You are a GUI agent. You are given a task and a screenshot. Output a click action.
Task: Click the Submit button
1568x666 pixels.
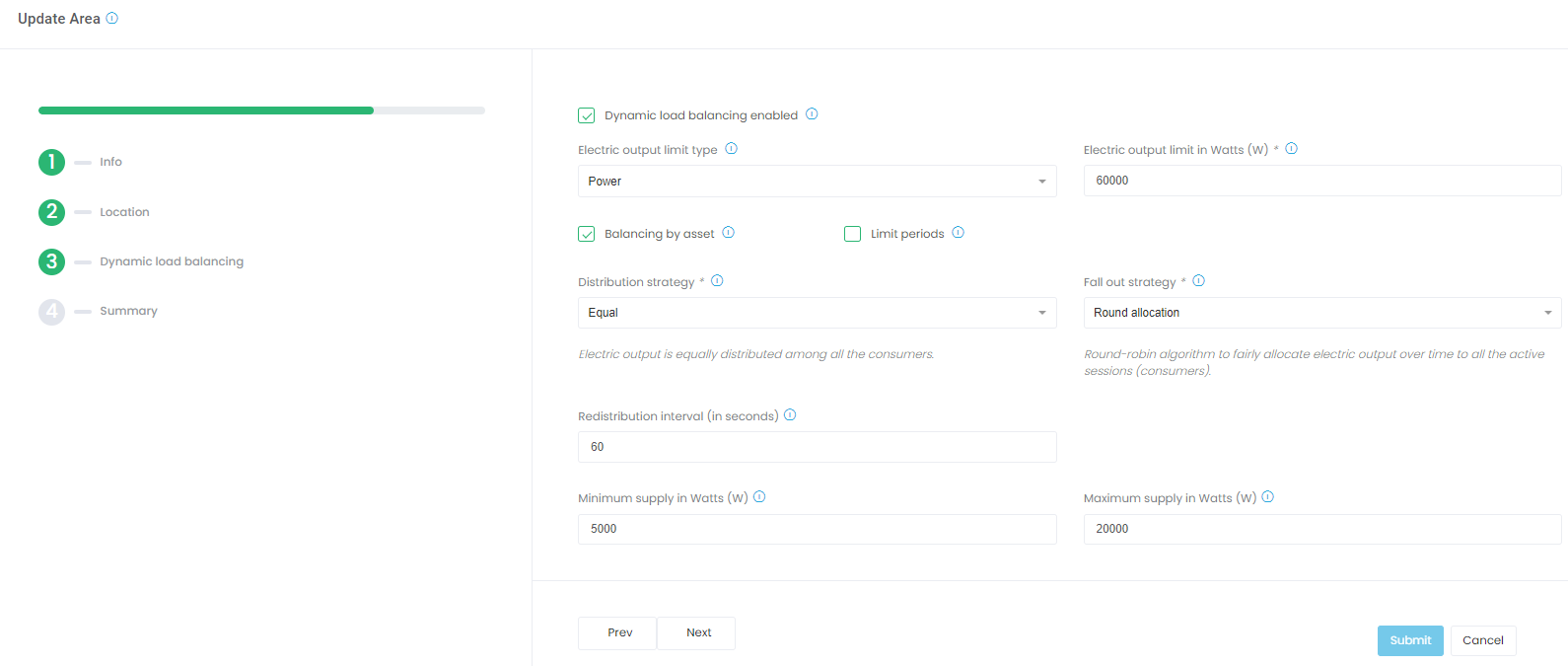[1409, 640]
